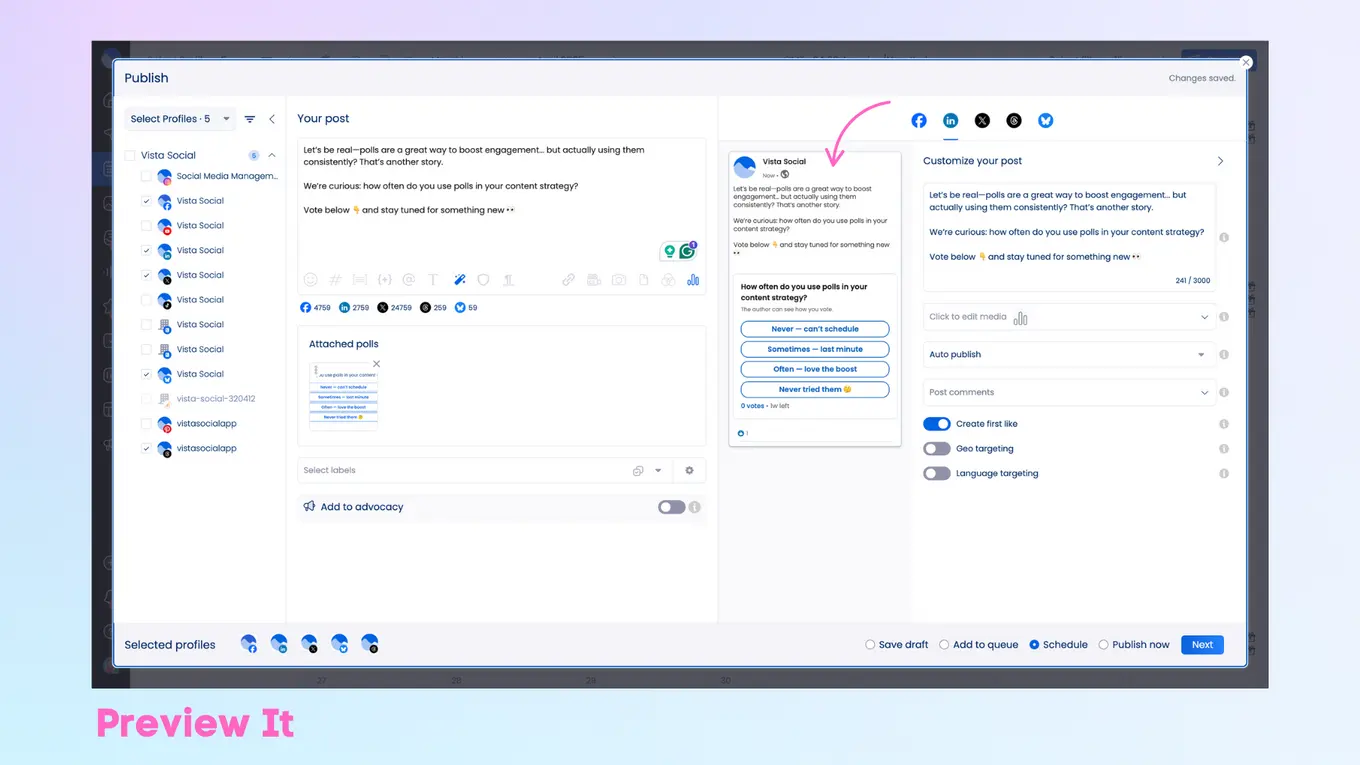Viewport: 1360px width, 765px height.
Task: Click the hashtag icon in editor toolbar
Action: click(335, 280)
